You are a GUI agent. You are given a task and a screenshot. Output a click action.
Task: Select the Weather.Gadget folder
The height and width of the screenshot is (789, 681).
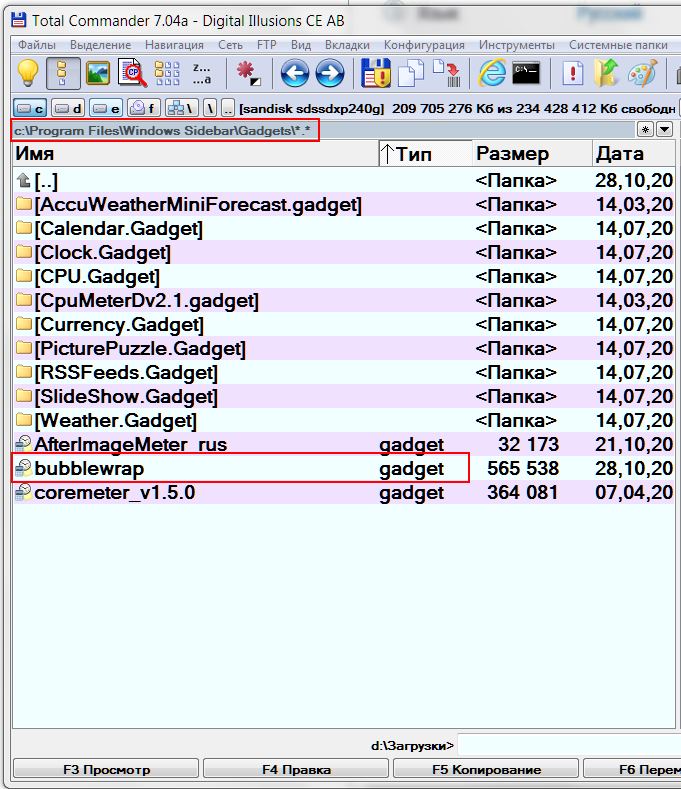pos(343,420)
